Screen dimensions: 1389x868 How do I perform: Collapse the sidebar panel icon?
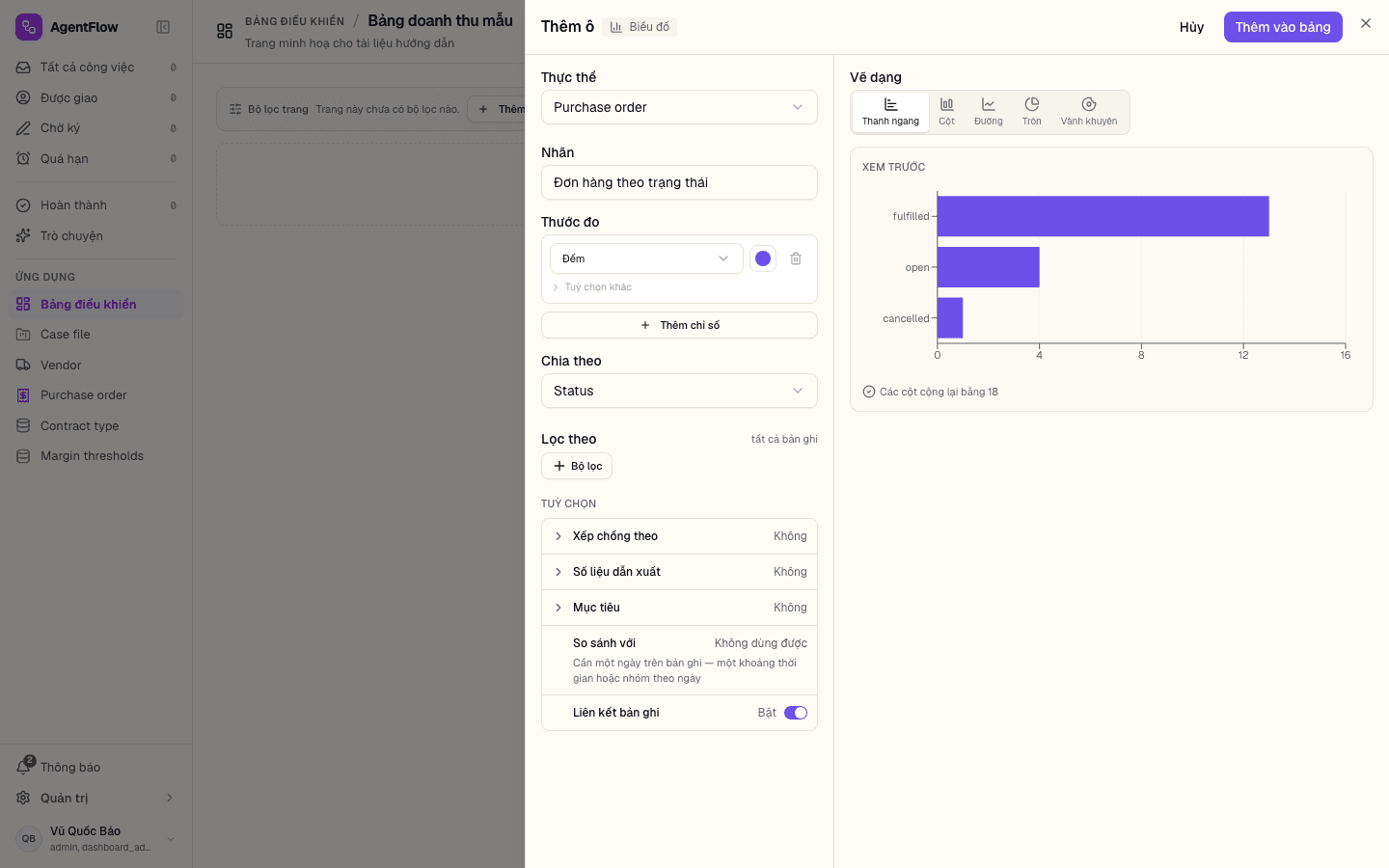(163, 27)
